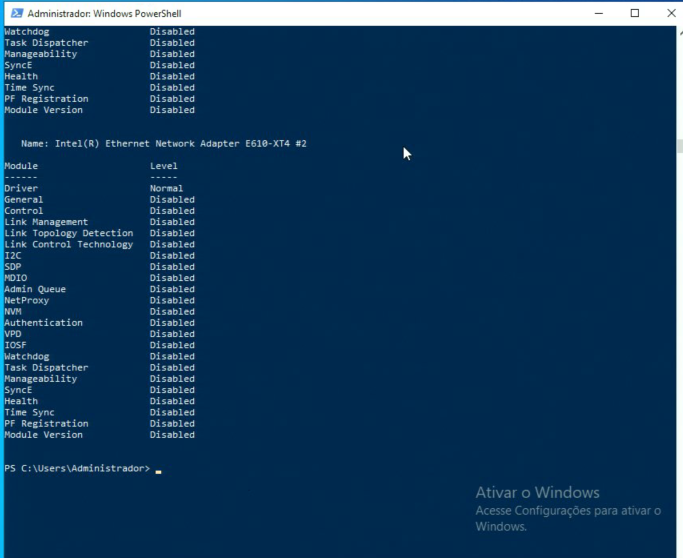Click the 'Ativar o Windows' watermark text

[537, 492]
